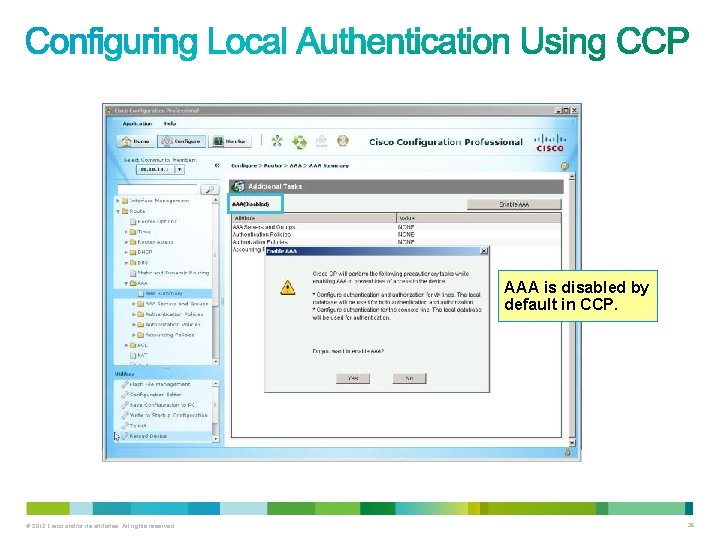This screenshot has width=720, height=540.
Task: Click the Configuration Editor utility wrench icon
Action: pos(125,394)
